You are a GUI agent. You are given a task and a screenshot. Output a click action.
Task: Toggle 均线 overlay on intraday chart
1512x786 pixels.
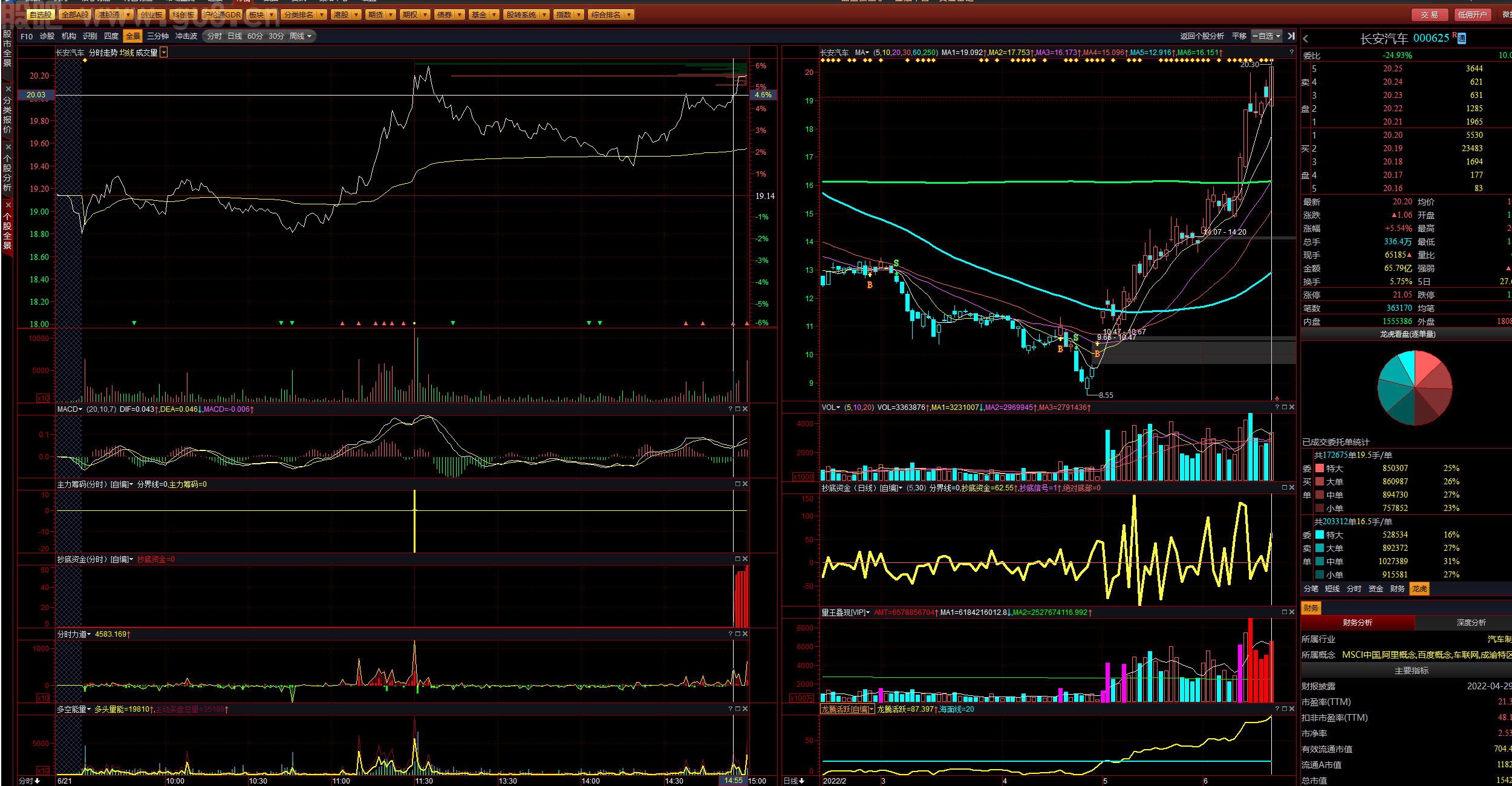[127, 53]
